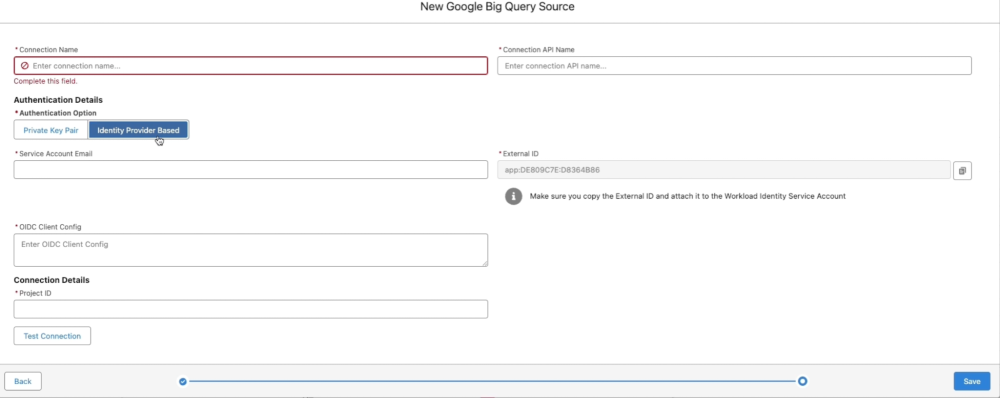The width and height of the screenshot is (1000, 398).
Task: Click the error icon in Connection Name field
Action: pyautogui.click(x=25, y=66)
